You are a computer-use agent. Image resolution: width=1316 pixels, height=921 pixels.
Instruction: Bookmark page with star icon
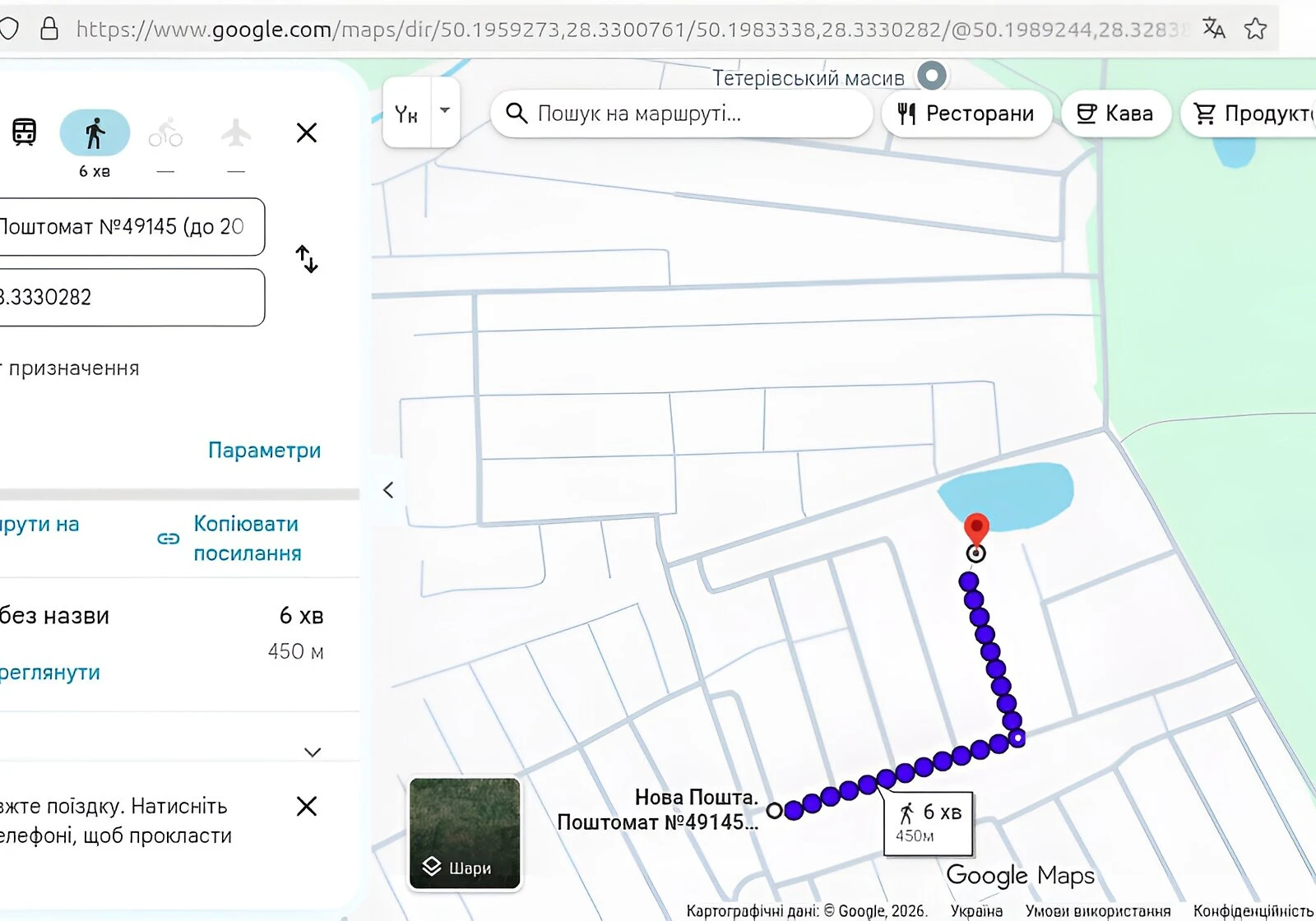coord(1256,29)
